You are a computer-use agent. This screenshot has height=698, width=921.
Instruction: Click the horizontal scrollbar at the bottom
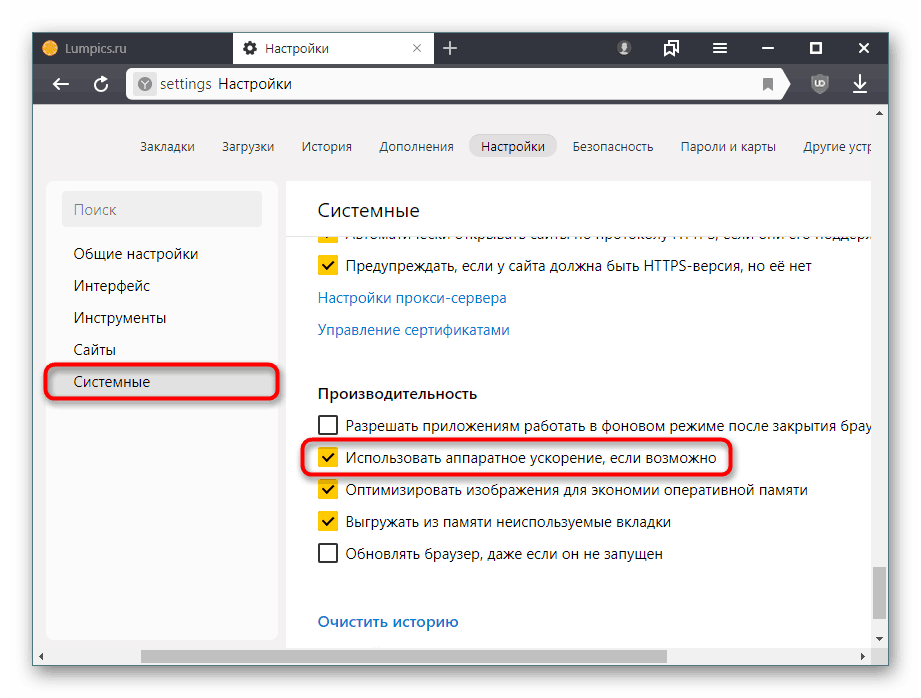pyautogui.click(x=400, y=657)
